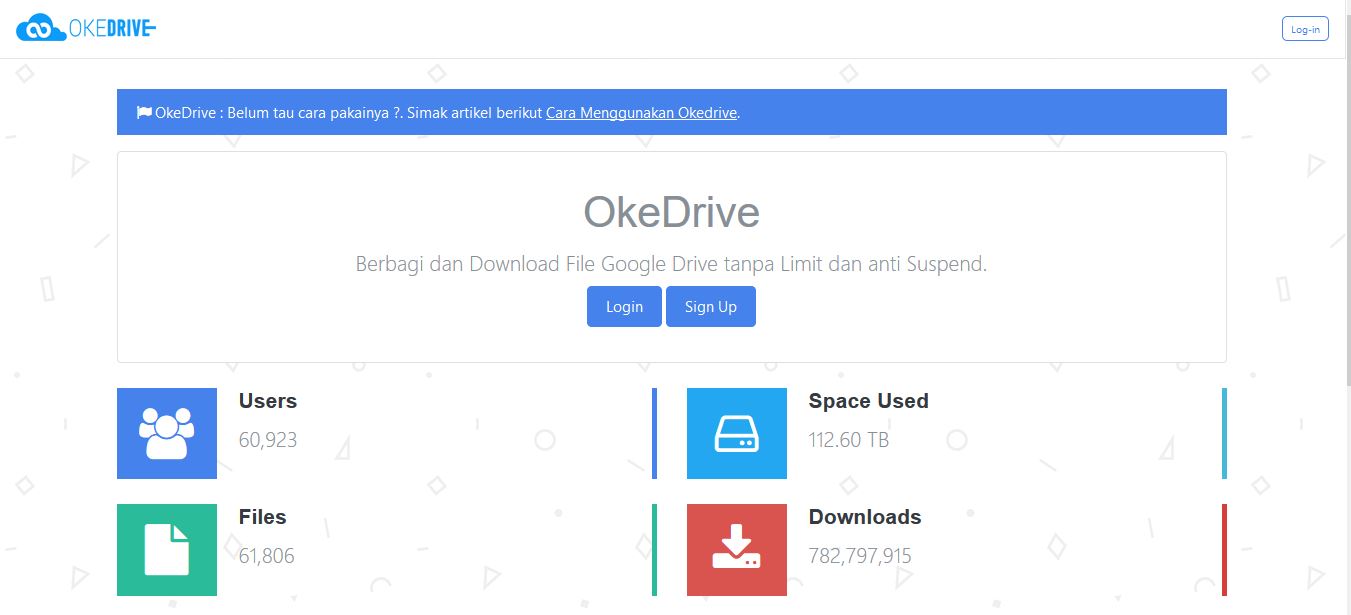This screenshot has width=1351, height=615.
Task: Click the flag icon in blue banner
Action: tap(144, 112)
